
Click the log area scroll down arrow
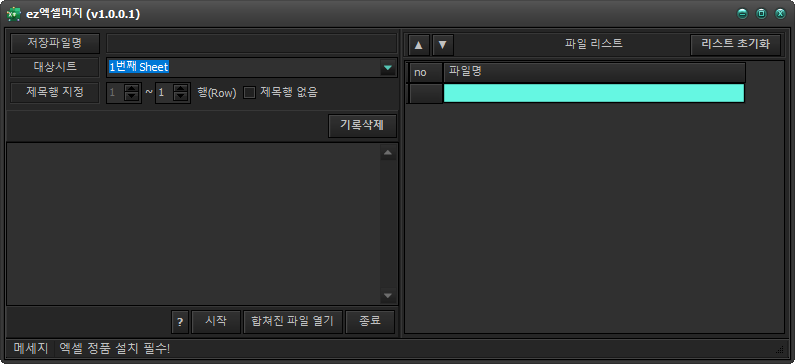pos(388,295)
